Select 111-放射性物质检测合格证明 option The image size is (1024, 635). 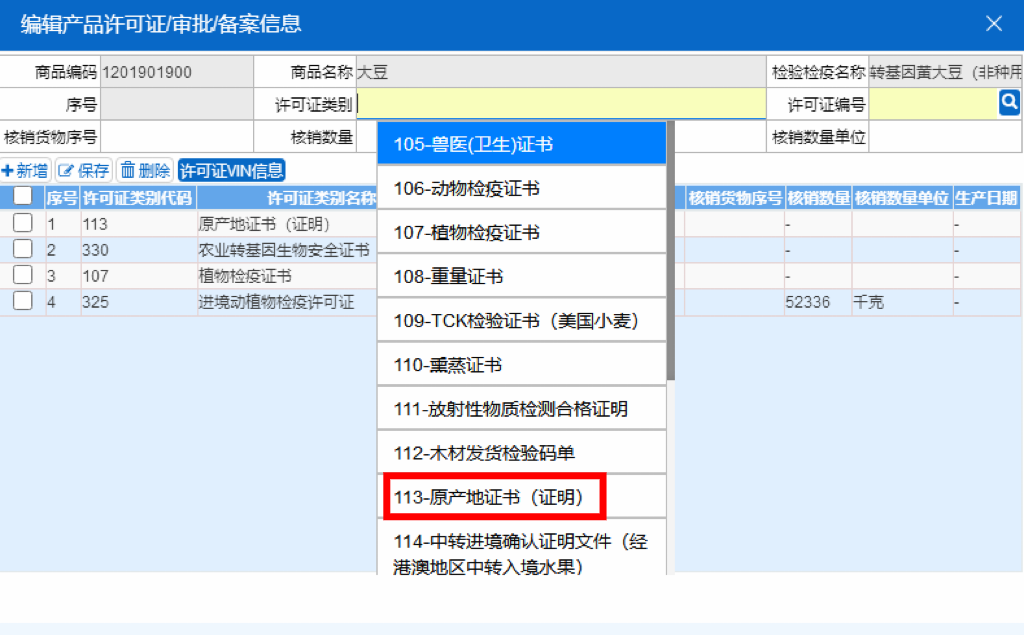pyautogui.click(x=521, y=407)
